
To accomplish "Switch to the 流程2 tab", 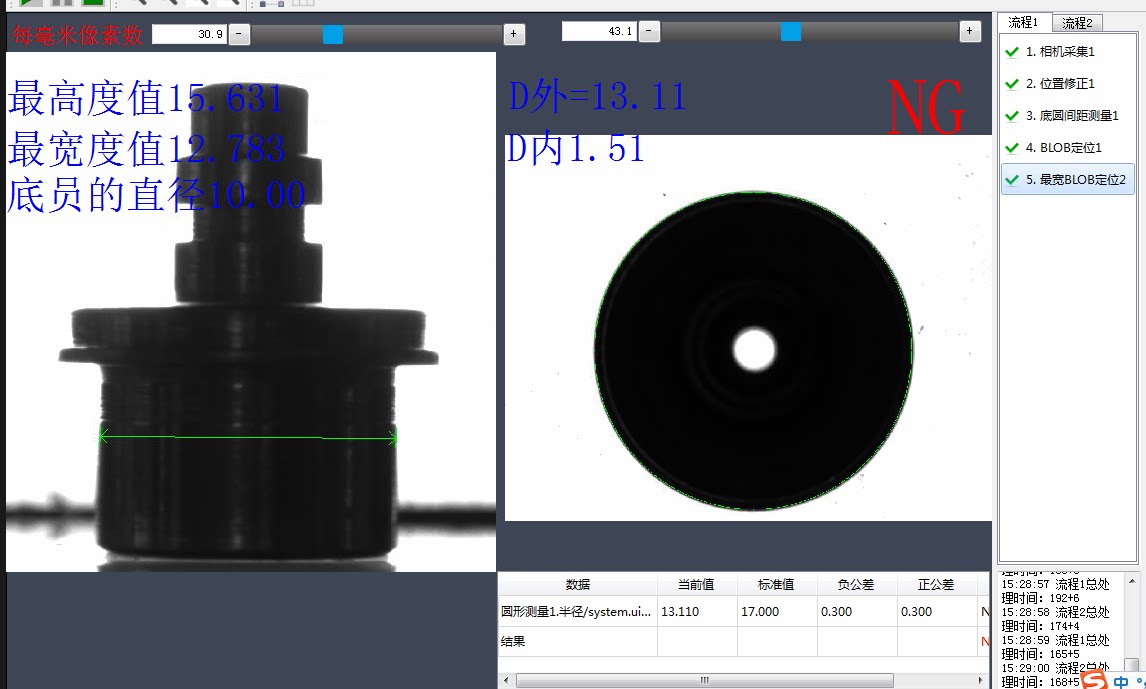I will click(x=1077, y=22).
